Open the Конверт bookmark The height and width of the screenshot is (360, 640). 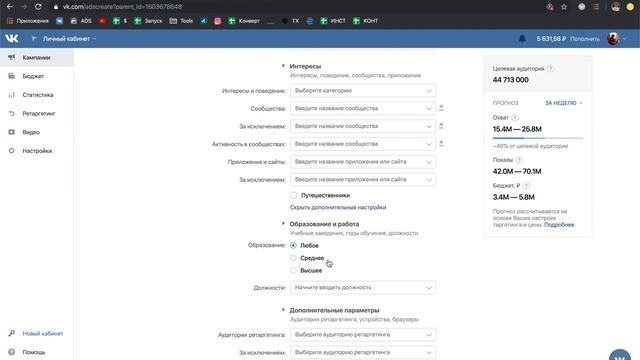point(244,21)
